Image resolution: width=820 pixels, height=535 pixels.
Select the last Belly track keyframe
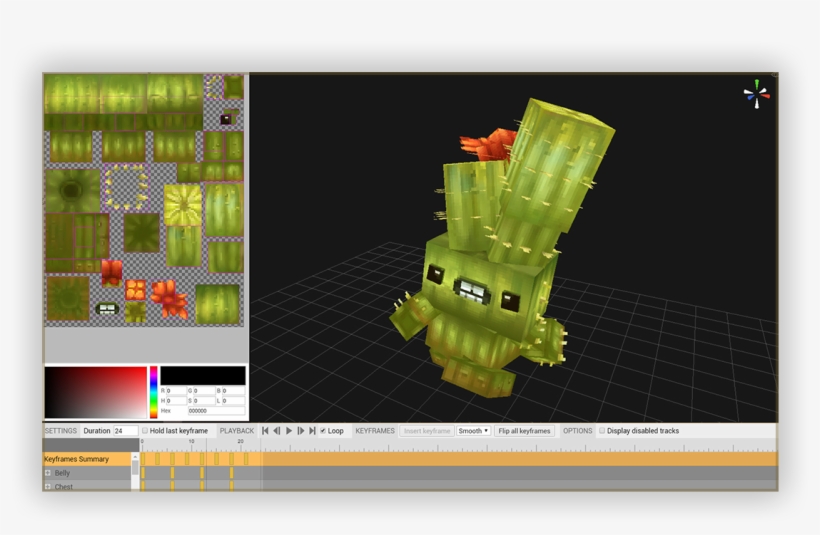[232, 473]
